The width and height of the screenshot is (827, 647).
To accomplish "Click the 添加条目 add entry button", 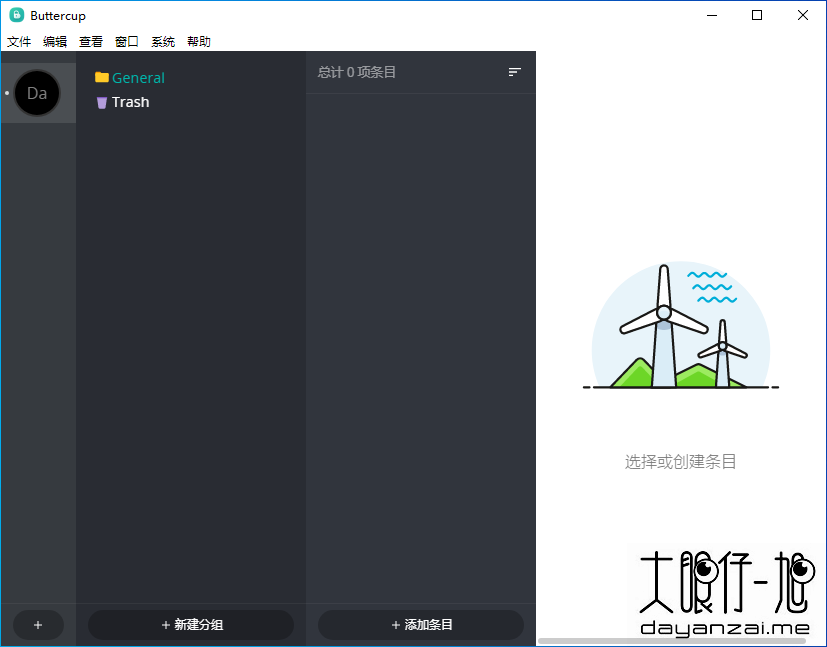I will pos(421,625).
